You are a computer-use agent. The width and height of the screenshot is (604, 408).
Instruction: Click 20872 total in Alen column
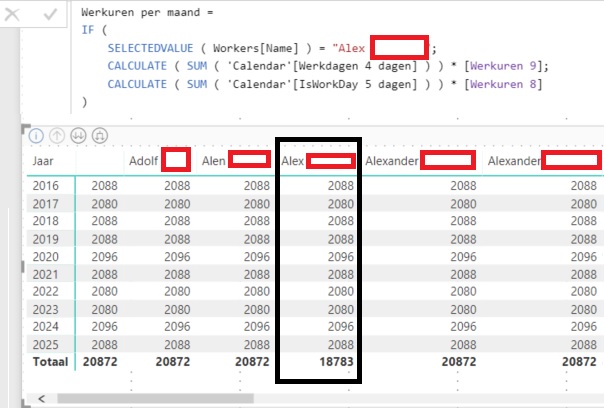click(252, 362)
